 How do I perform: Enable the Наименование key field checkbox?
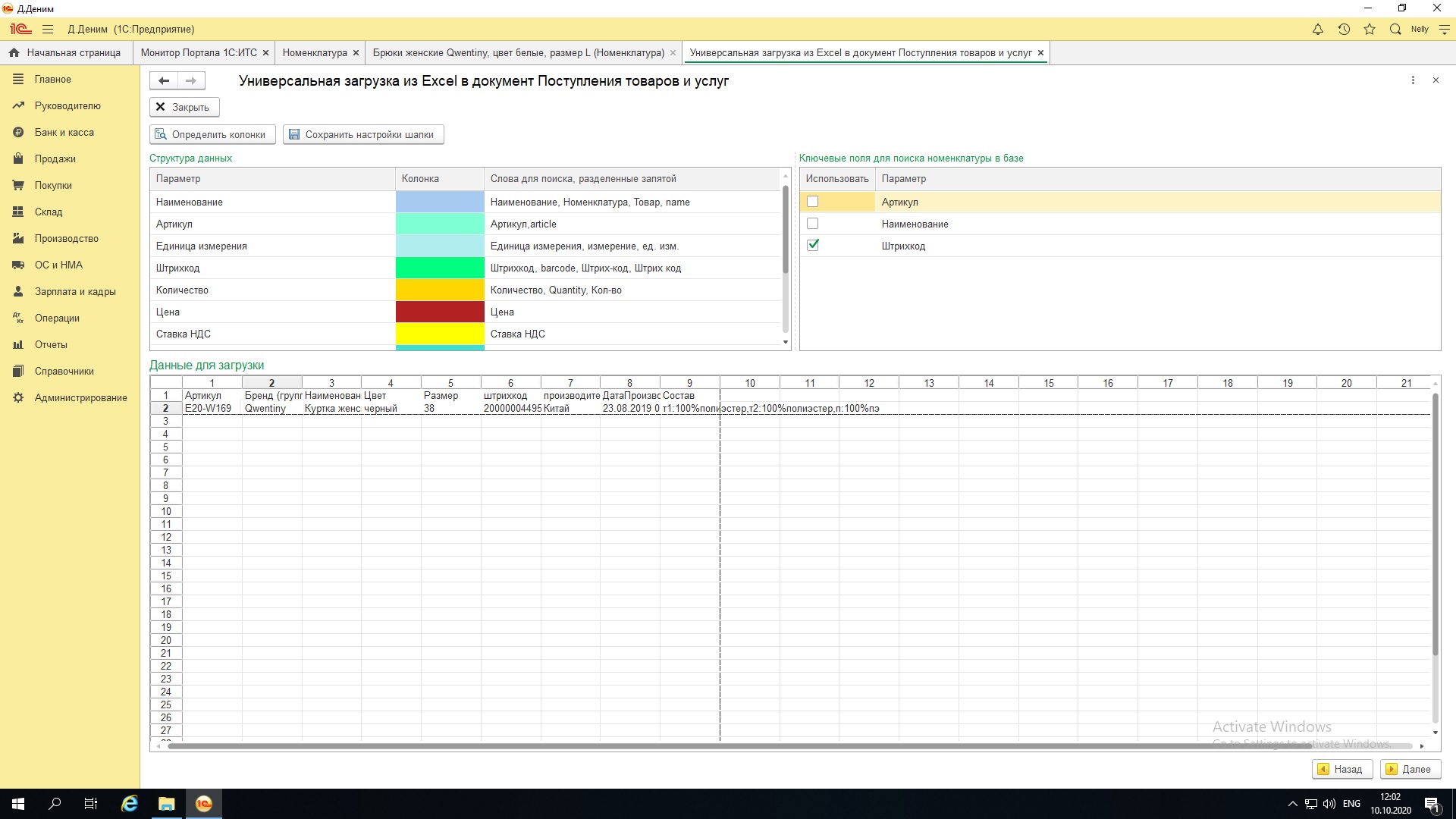pyautogui.click(x=813, y=224)
